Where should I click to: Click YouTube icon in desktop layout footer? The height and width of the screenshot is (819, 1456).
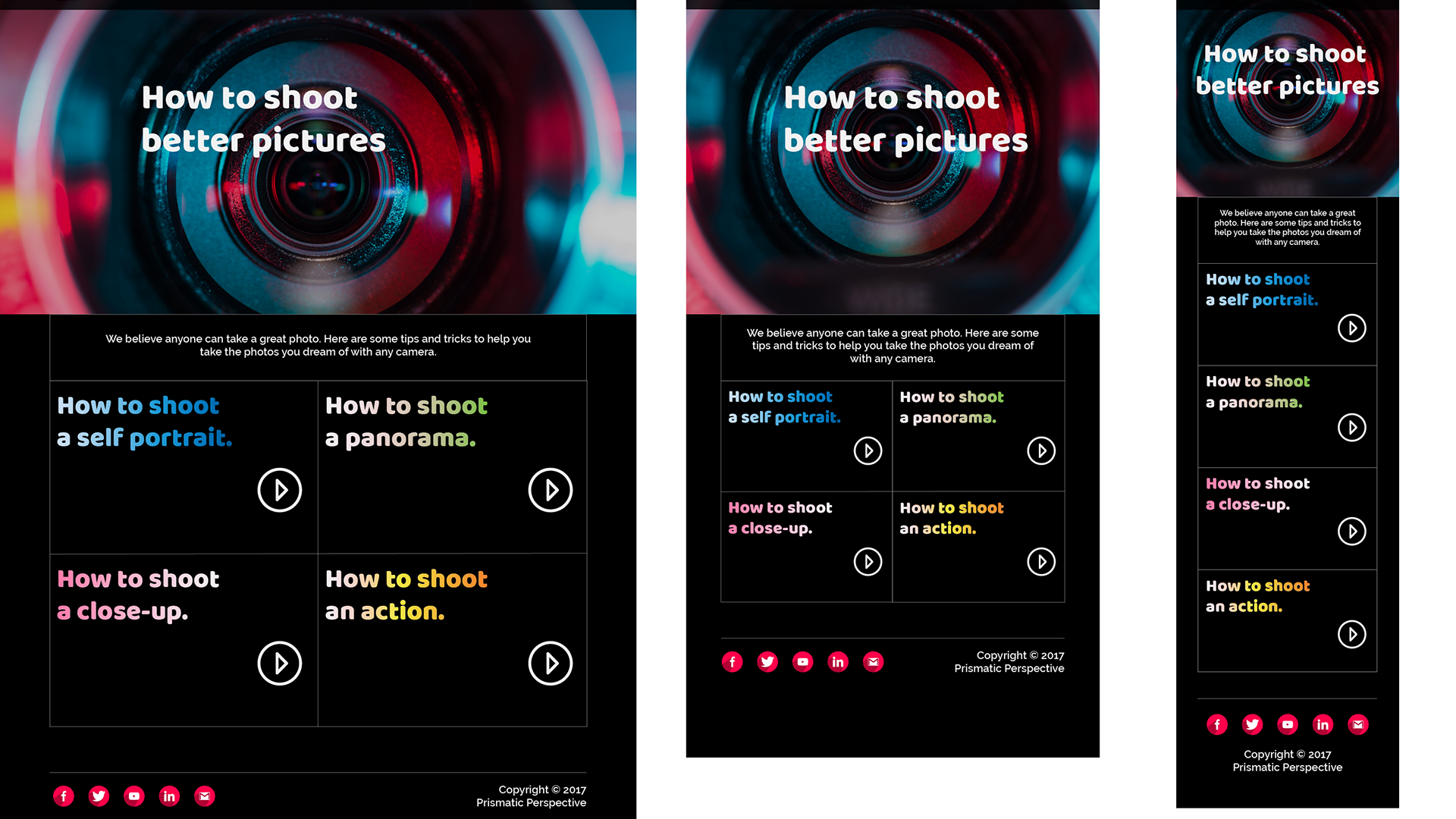(x=134, y=795)
